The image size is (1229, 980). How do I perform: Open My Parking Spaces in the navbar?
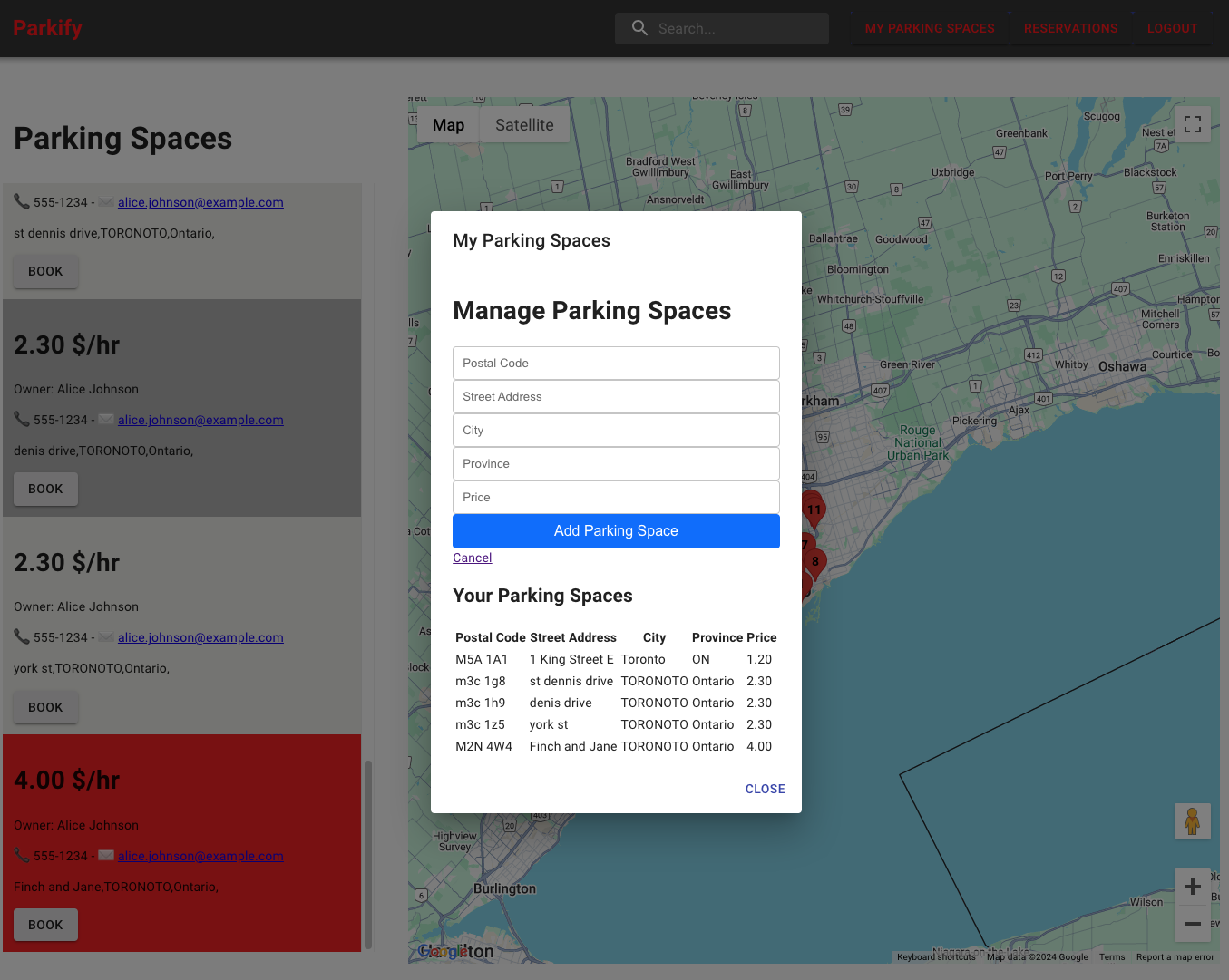coord(929,28)
